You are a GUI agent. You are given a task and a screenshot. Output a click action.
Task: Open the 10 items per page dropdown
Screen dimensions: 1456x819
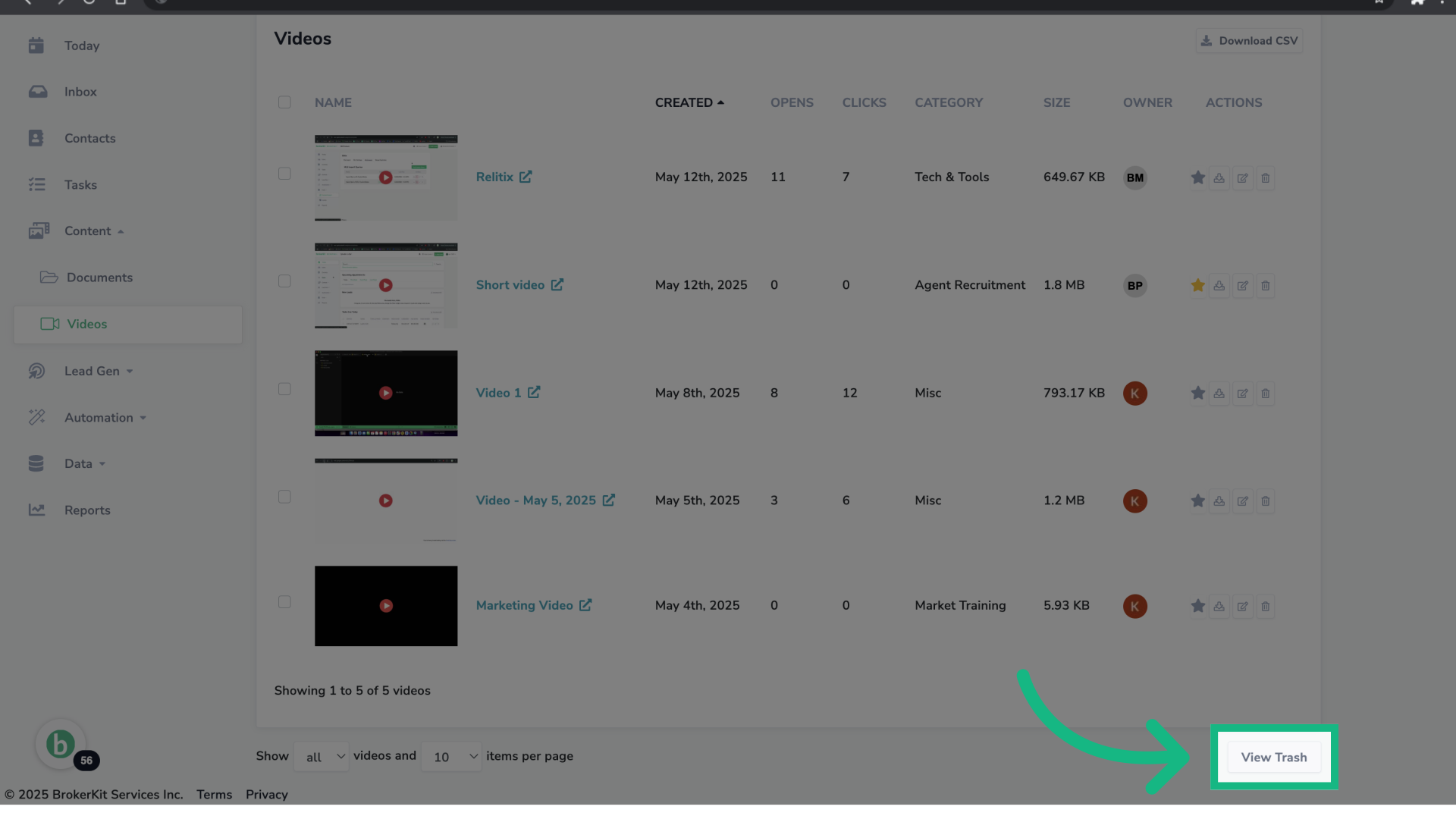tap(451, 757)
